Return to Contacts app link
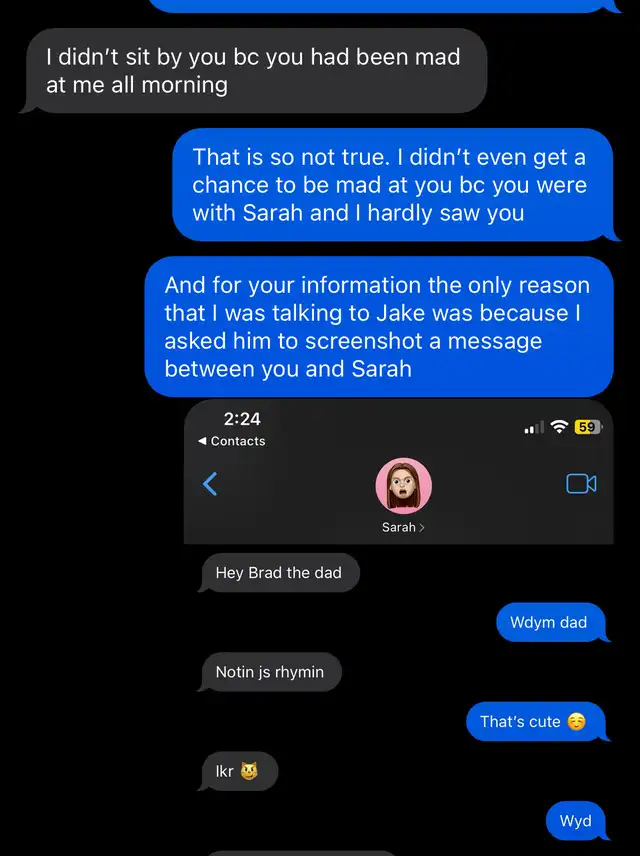This screenshot has width=640, height=856. (x=232, y=441)
